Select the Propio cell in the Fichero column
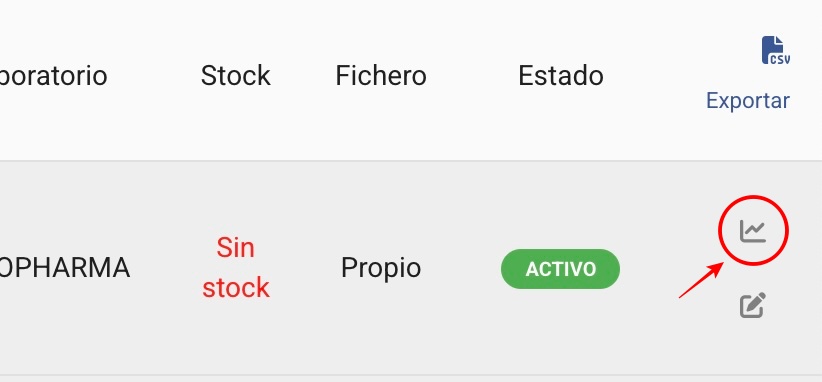 tap(381, 268)
